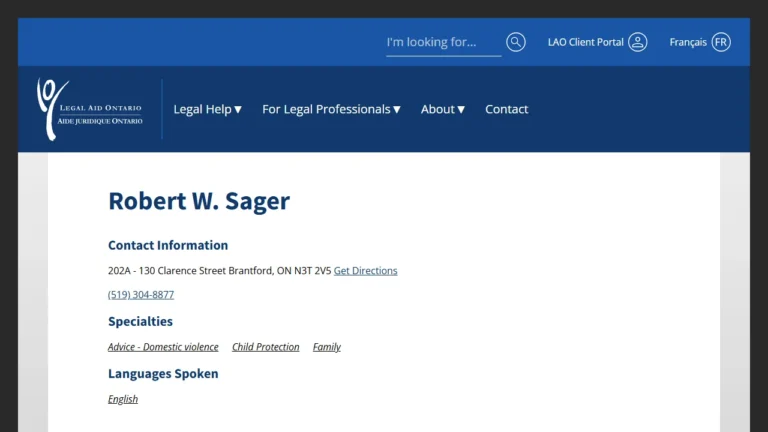768x432 pixels.
Task: Open the Child Protection specialty link
Action: 265,347
